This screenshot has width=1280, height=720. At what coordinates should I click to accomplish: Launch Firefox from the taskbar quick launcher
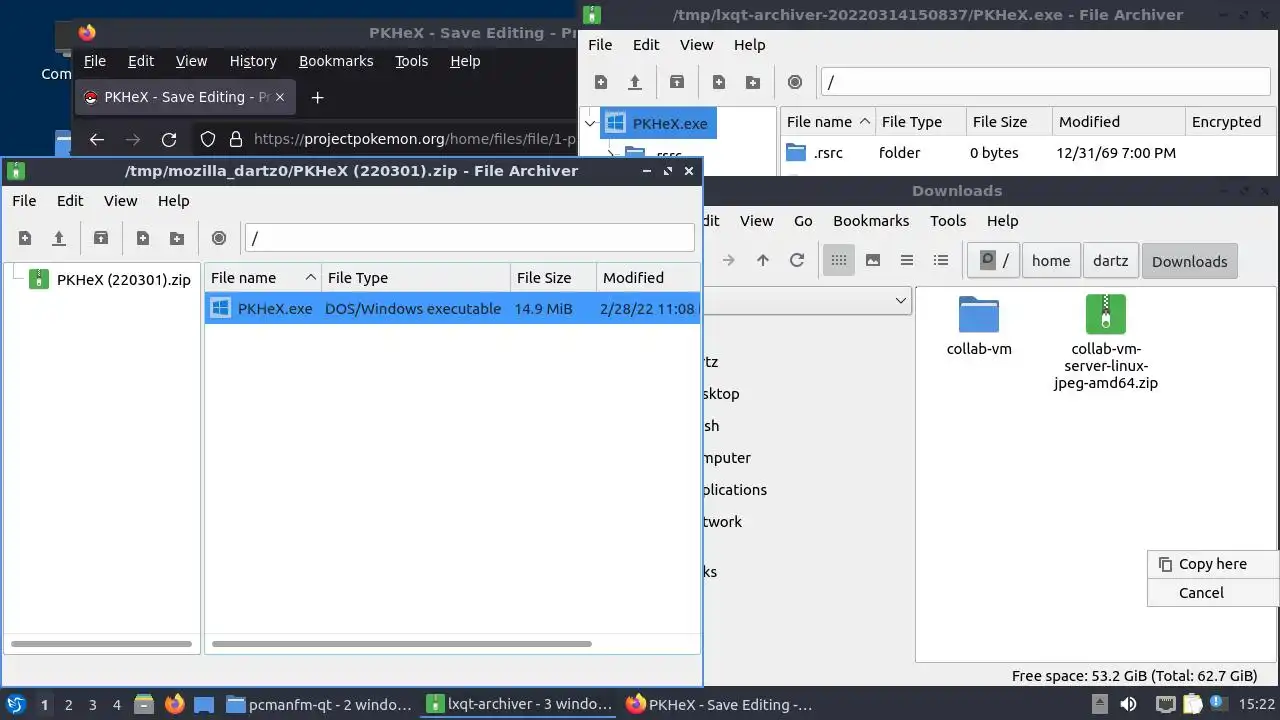click(x=174, y=705)
